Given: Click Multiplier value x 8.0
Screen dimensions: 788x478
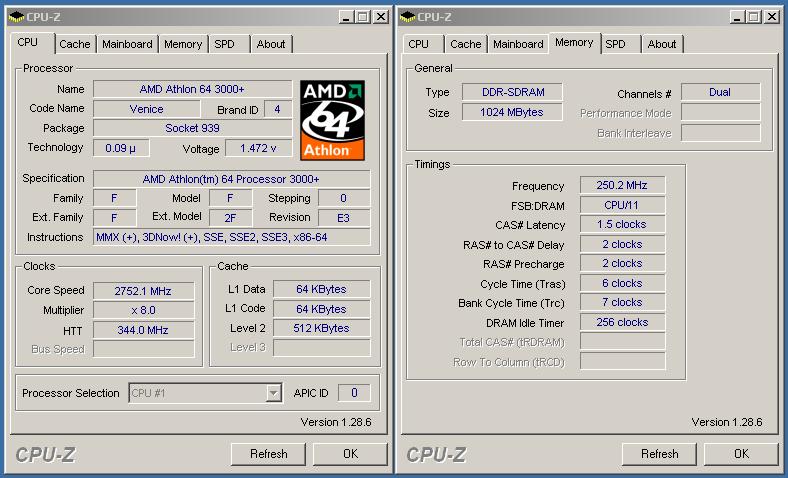Looking at the screenshot, I should tap(143, 310).
